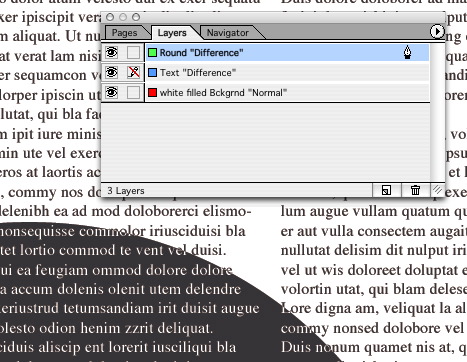Click blue color swatch of Text layer
467x362 pixels.
(x=152, y=72)
